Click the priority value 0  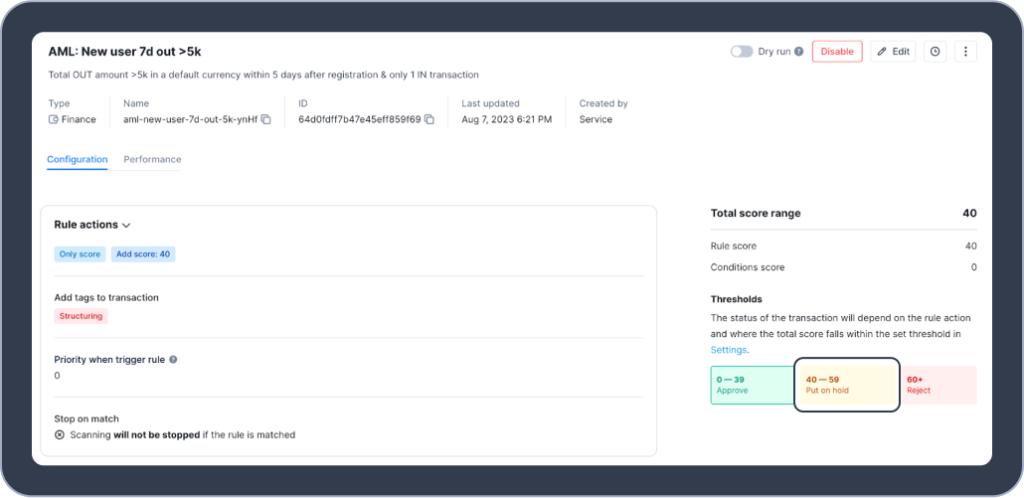[57, 376]
